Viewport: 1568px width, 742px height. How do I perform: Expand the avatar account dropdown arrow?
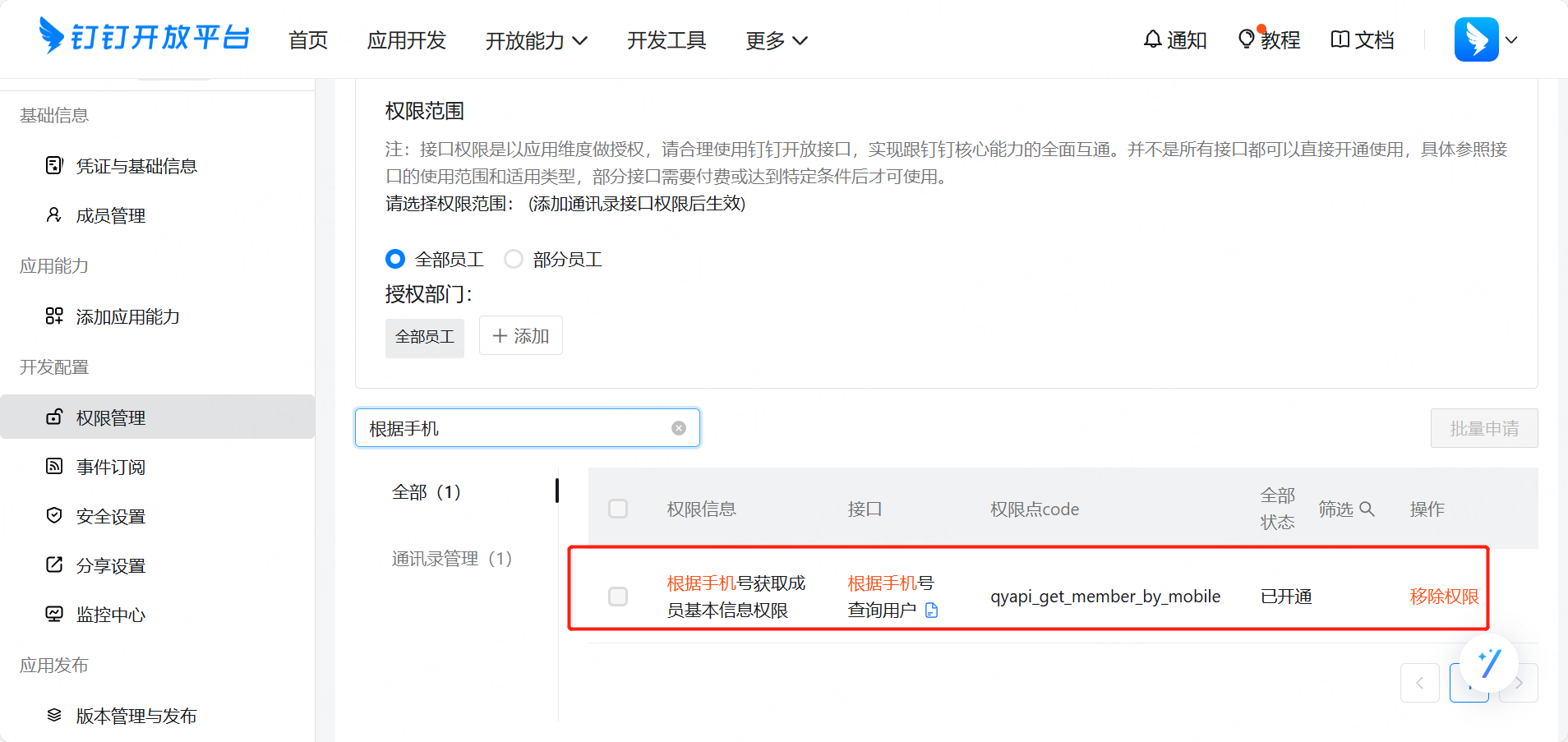click(1511, 39)
